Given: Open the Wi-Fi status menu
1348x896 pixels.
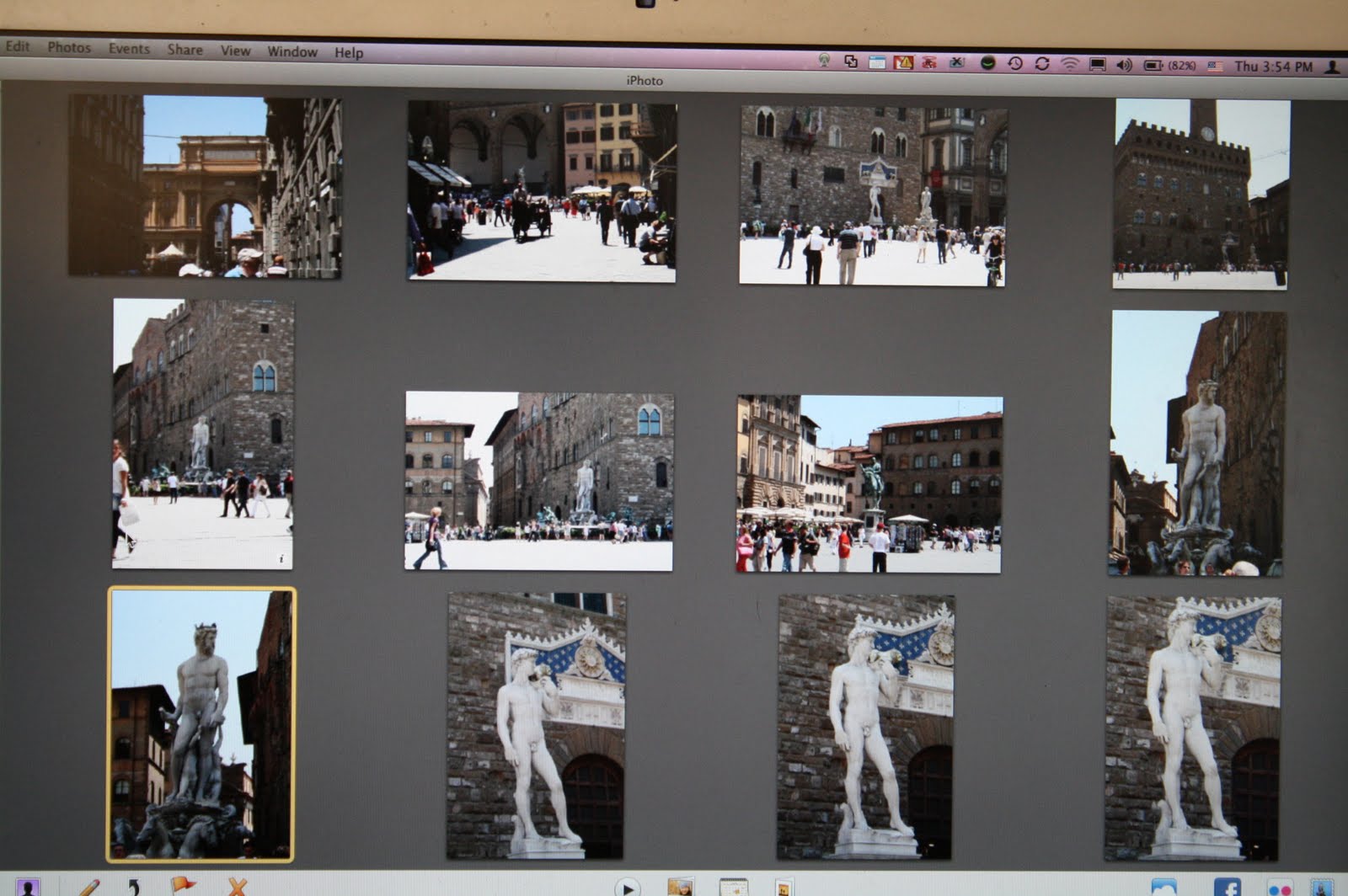Looking at the screenshot, I should (x=1070, y=64).
